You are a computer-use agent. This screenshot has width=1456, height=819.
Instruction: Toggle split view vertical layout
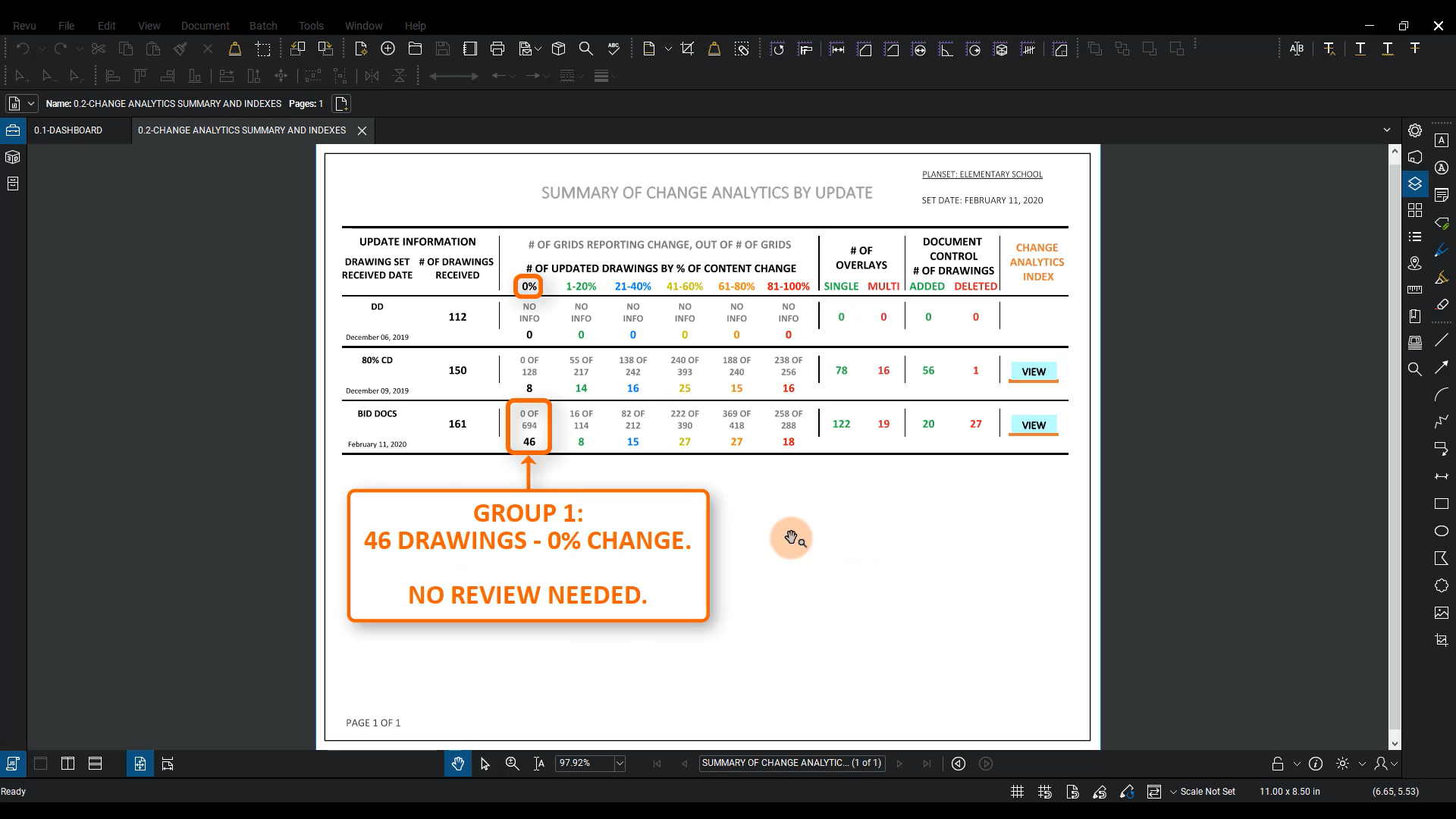(67, 764)
